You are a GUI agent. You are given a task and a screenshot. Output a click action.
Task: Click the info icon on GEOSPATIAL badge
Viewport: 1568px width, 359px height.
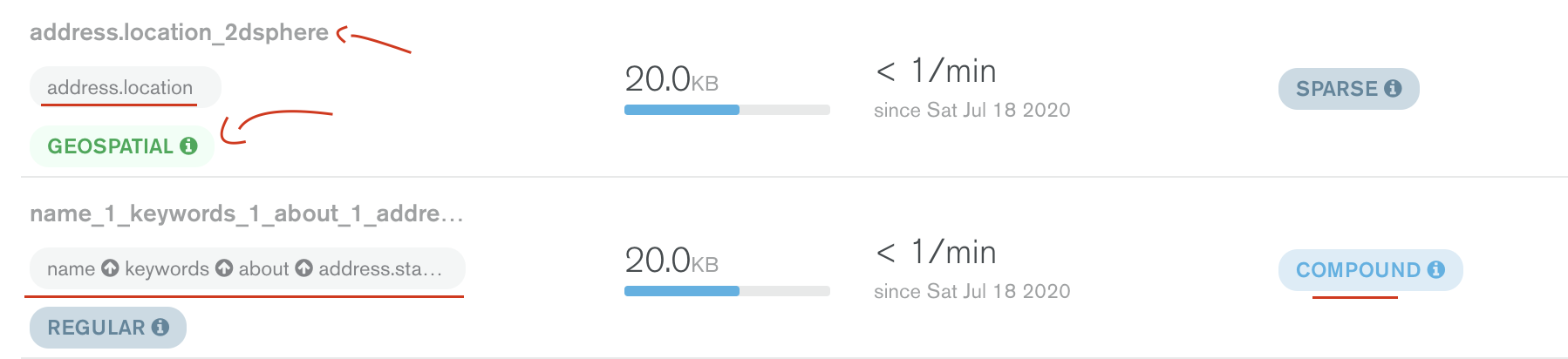[x=188, y=146]
